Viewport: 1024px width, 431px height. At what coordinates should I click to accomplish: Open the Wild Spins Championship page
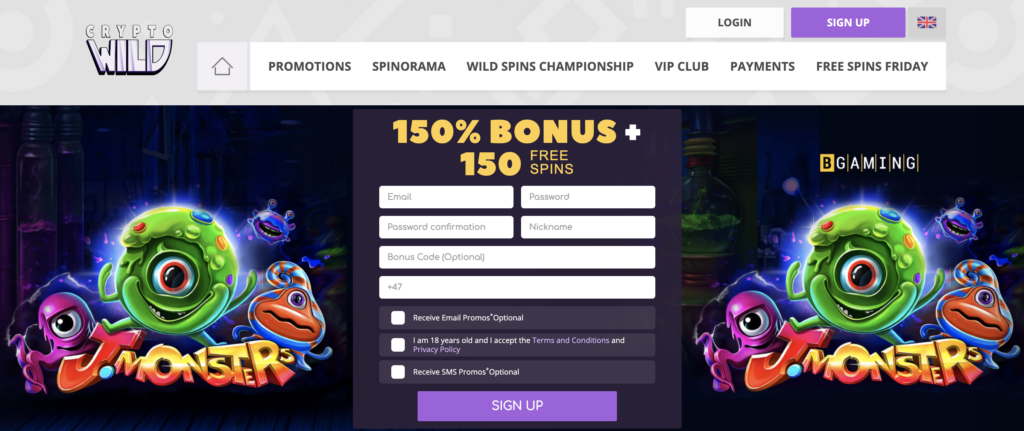point(550,67)
